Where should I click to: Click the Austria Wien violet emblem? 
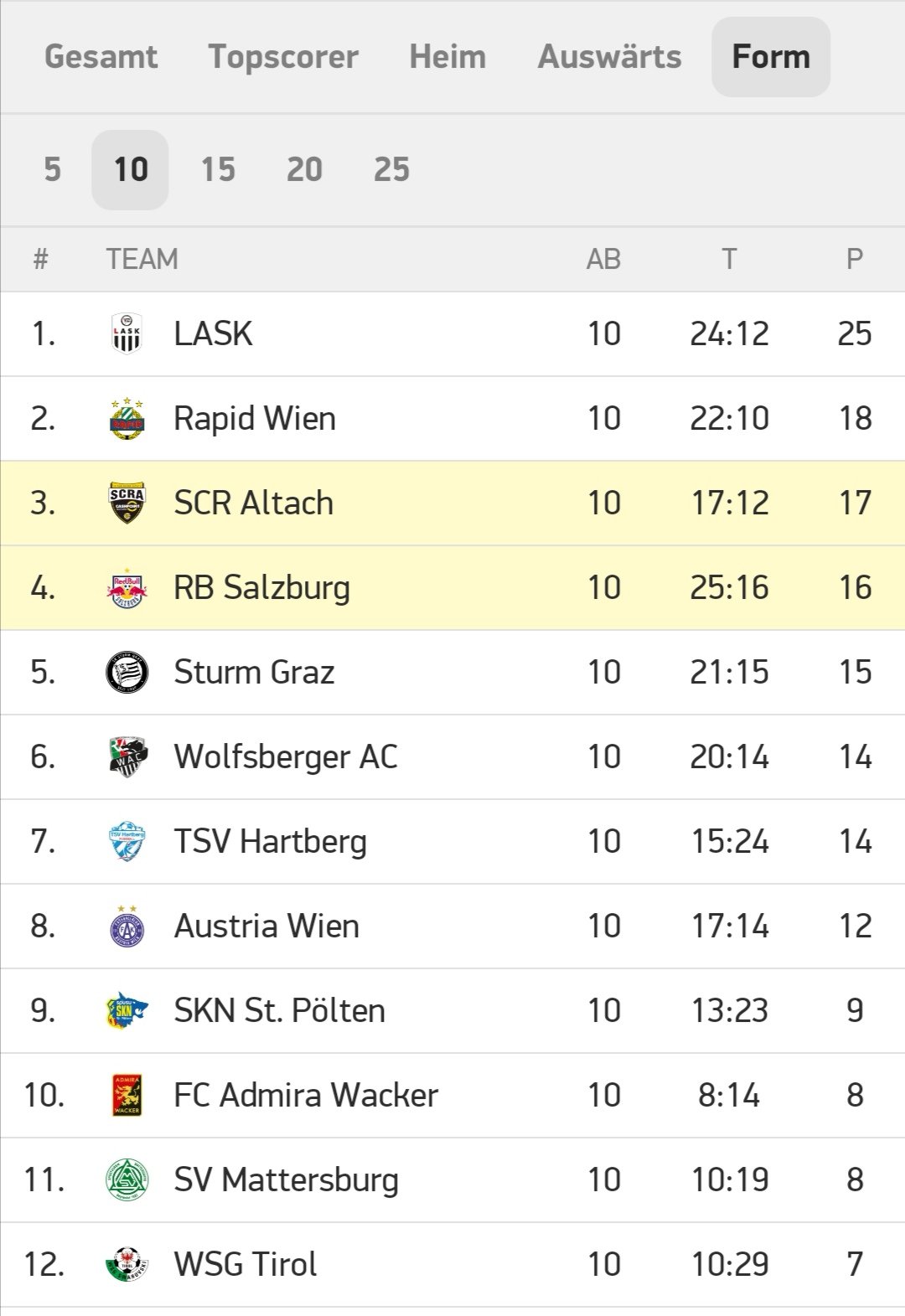(x=127, y=926)
